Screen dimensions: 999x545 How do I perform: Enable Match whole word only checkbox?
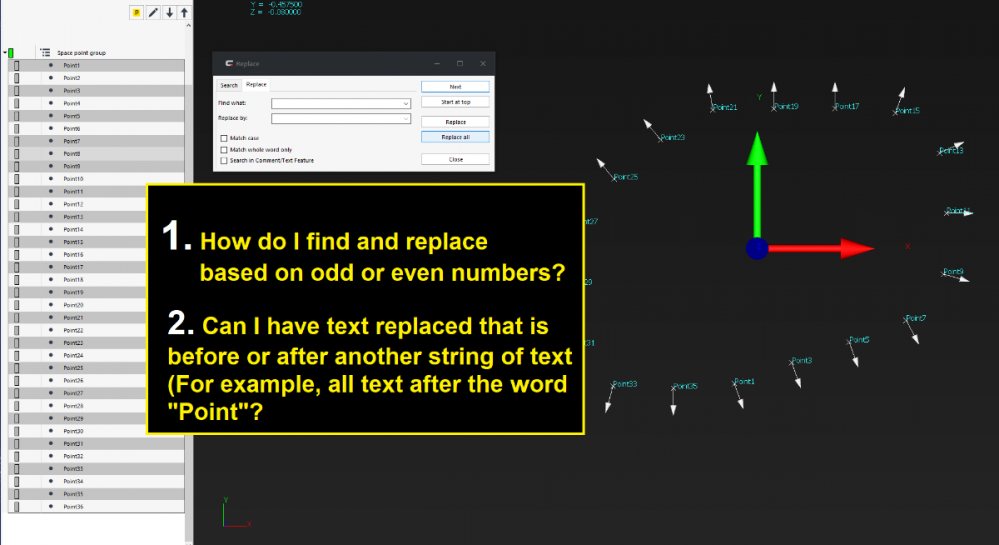click(x=224, y=149)
